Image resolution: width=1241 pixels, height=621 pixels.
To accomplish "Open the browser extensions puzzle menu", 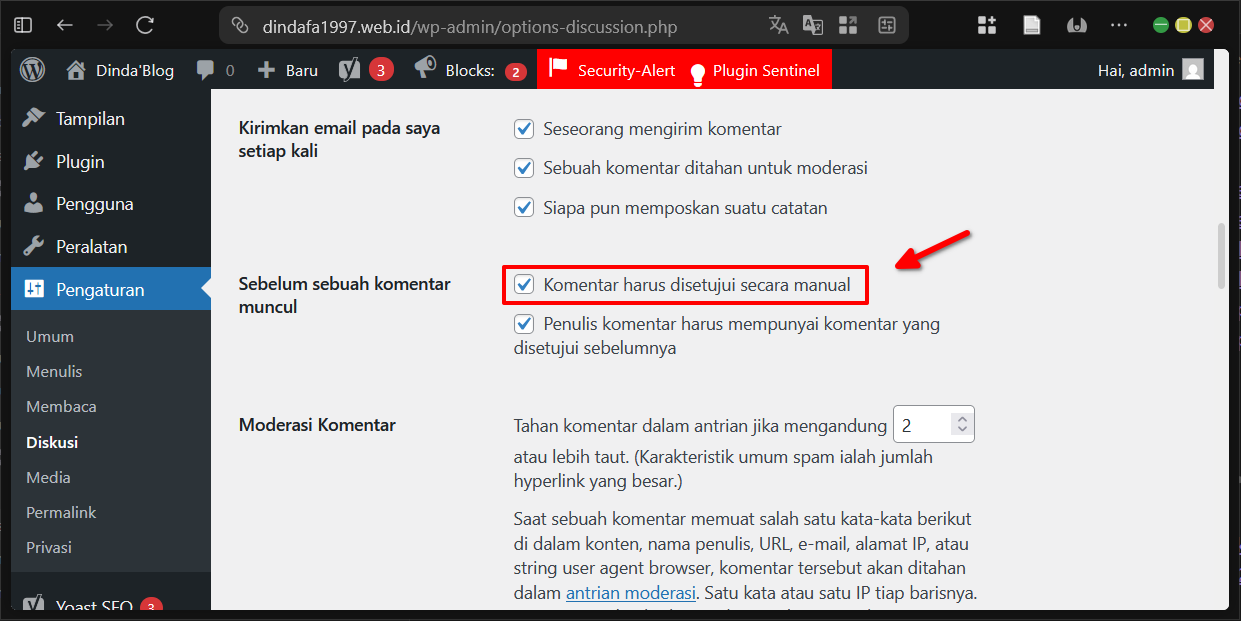I will [986, 24].
